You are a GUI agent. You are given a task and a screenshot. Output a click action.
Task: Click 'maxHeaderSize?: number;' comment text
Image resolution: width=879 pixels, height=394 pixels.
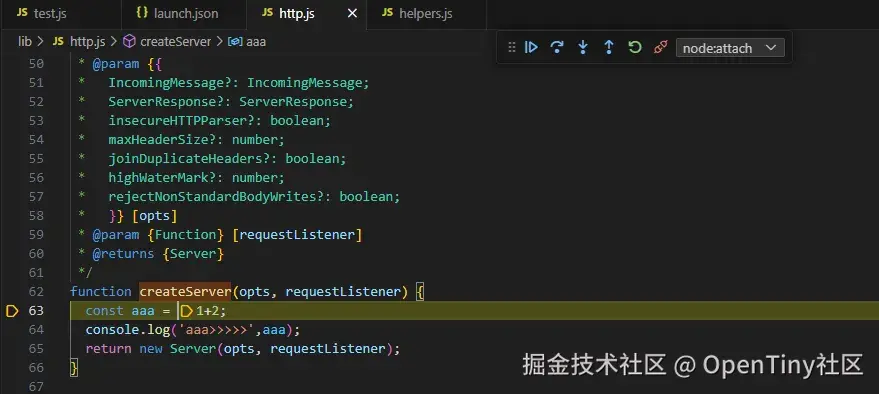(x=197, y=140)
